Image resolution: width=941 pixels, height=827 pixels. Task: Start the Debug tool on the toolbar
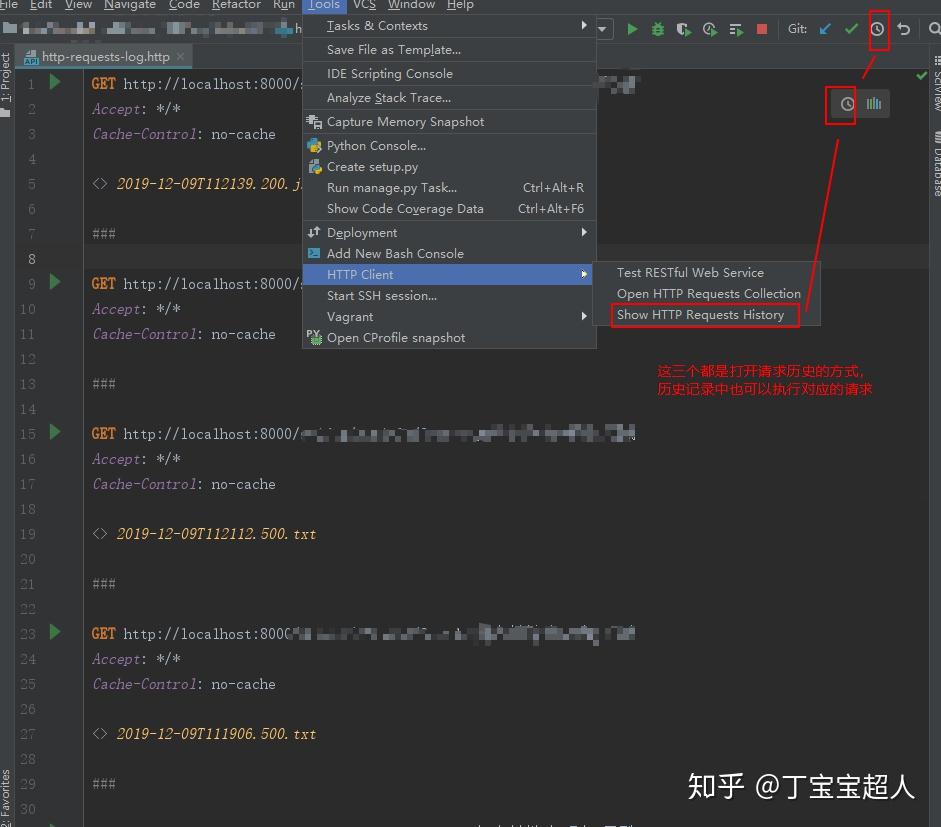[658, 29]
